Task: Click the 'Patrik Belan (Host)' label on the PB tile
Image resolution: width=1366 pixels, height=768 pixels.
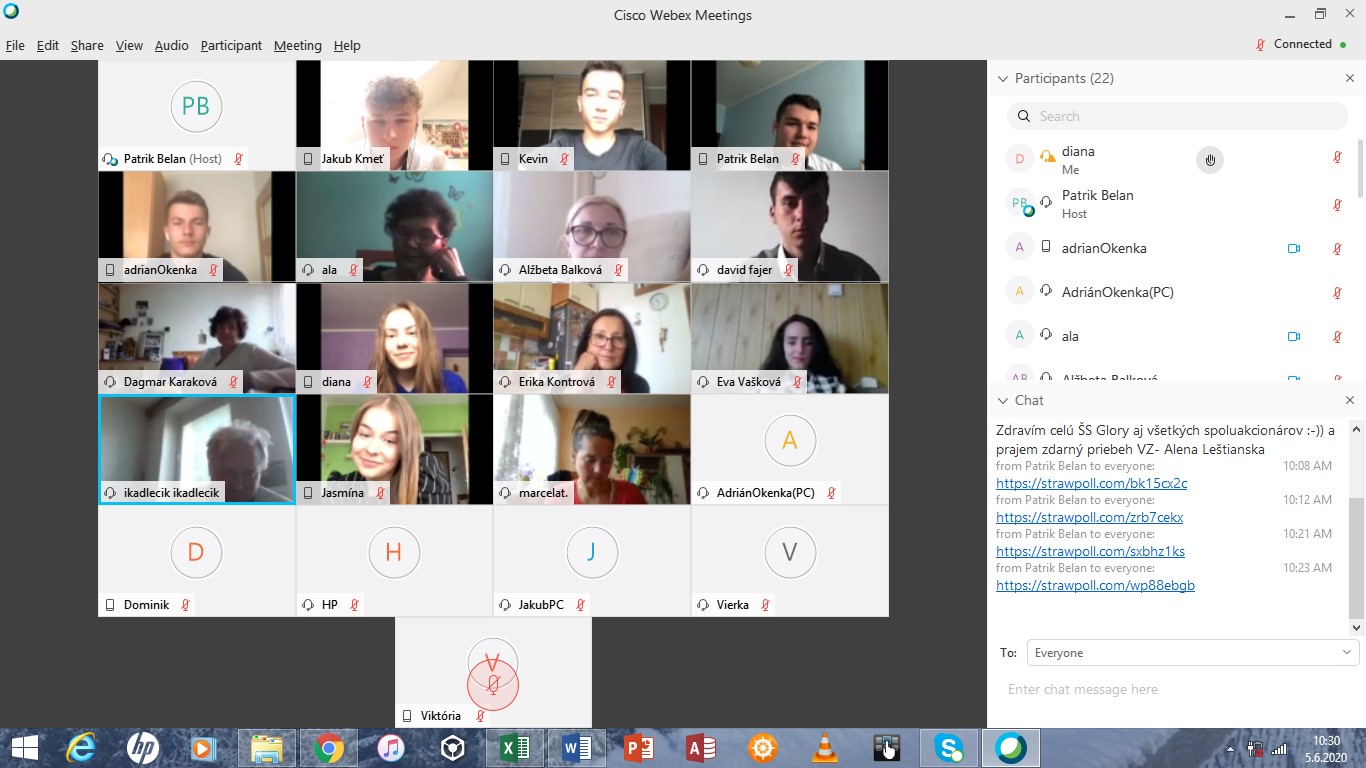Action: click(173, 159)
